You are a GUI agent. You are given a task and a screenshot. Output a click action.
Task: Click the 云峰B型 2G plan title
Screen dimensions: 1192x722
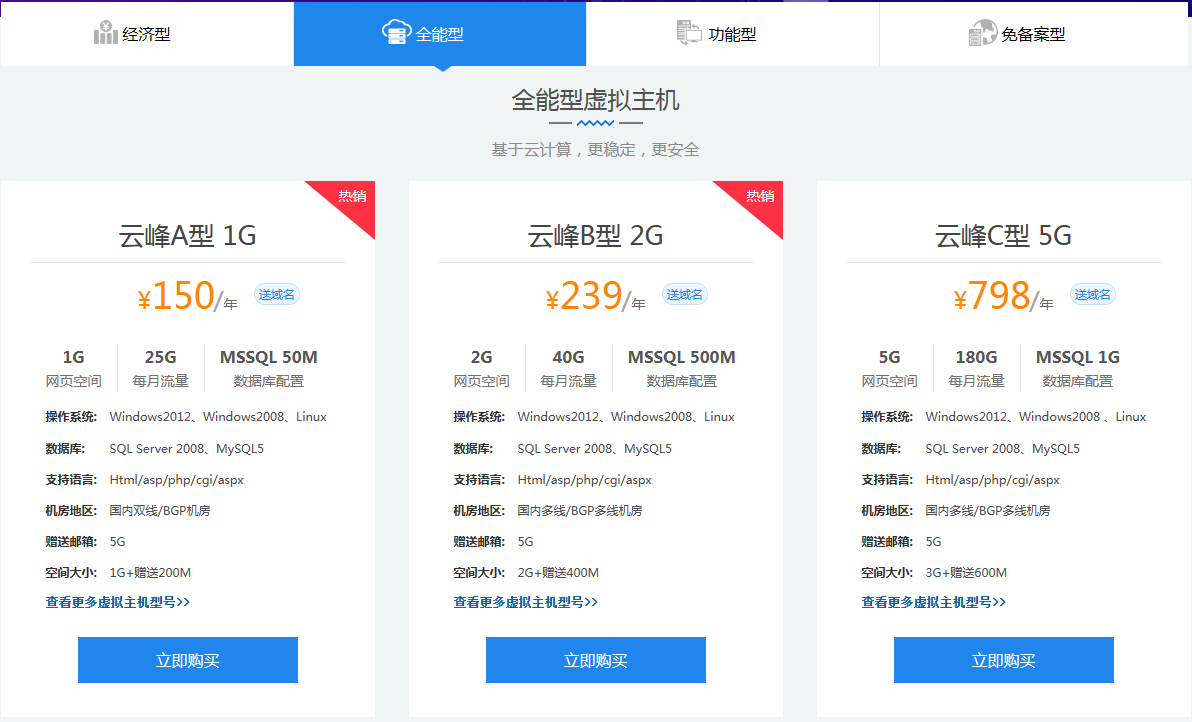595,236
